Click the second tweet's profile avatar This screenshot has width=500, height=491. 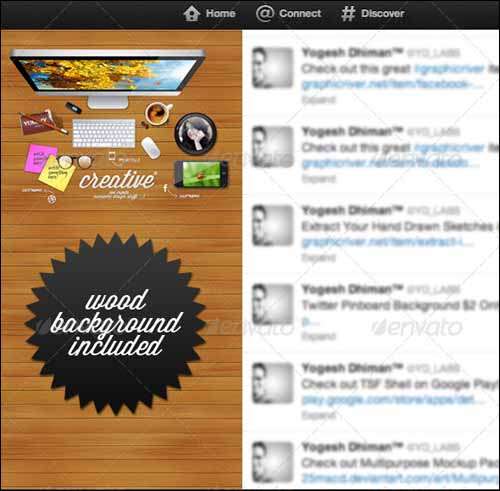click(273, 147)
